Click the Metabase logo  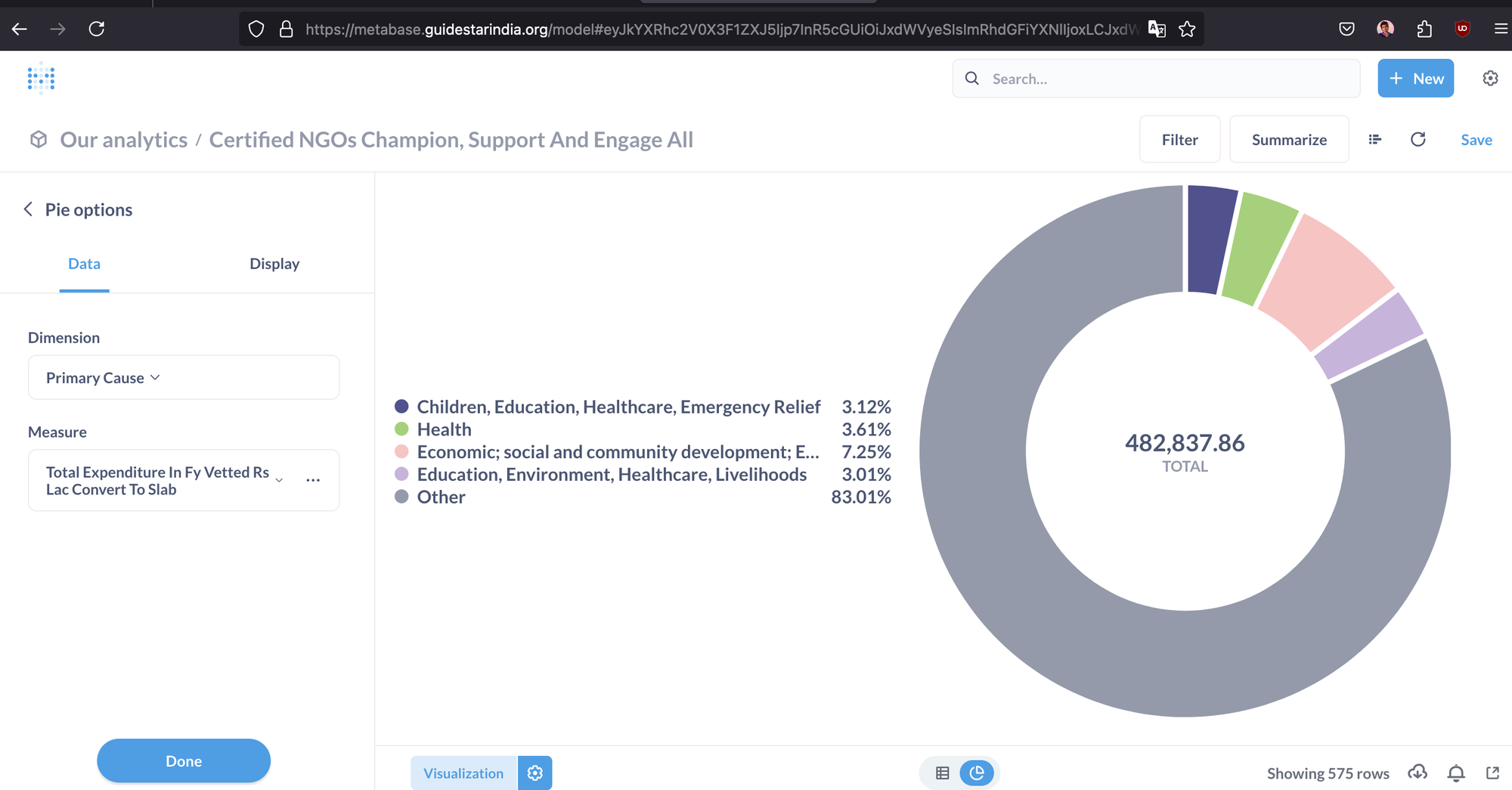[x=40, y=78]
